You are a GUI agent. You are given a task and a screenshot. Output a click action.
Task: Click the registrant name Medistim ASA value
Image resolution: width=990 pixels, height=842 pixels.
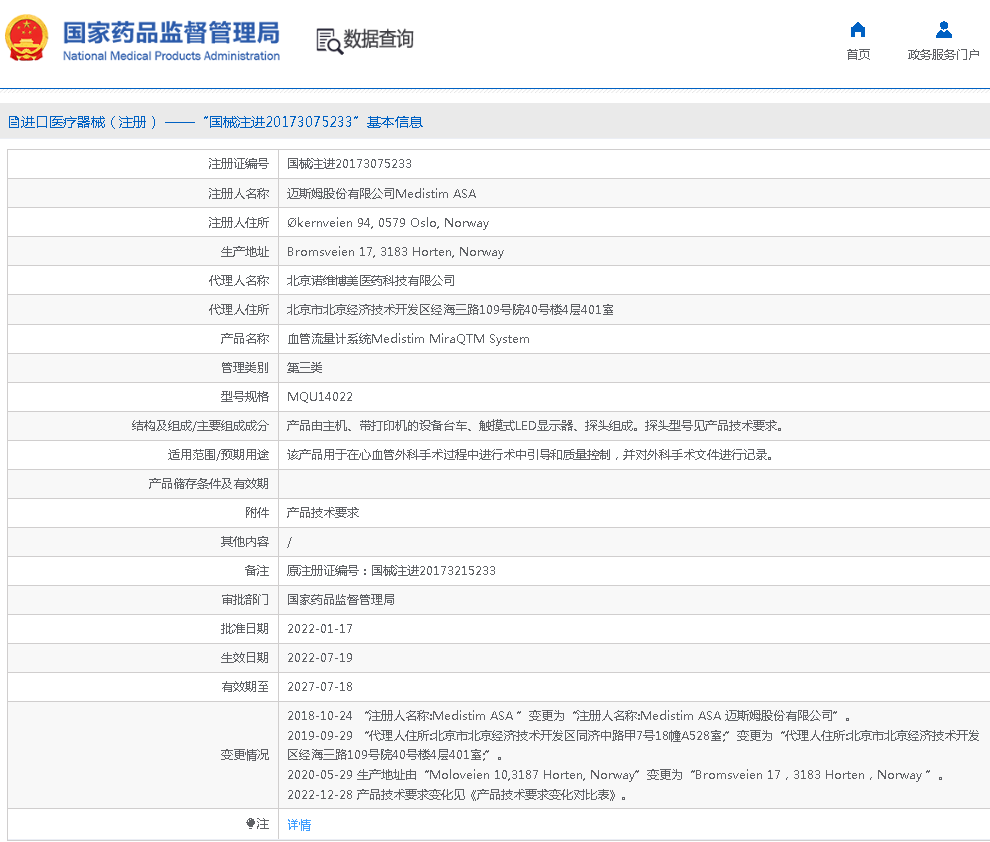[381, 193]
